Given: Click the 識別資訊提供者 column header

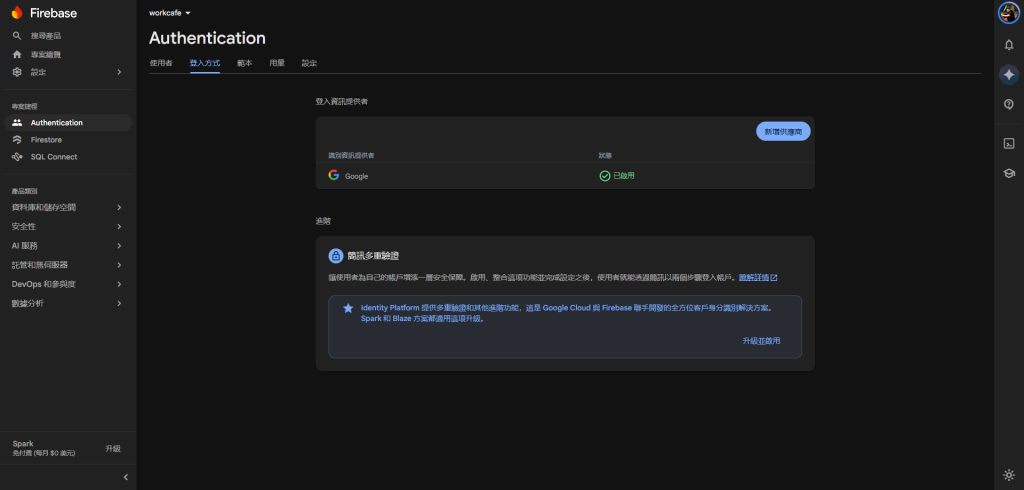Looking at the screenshot, I should tap(351, 155).
